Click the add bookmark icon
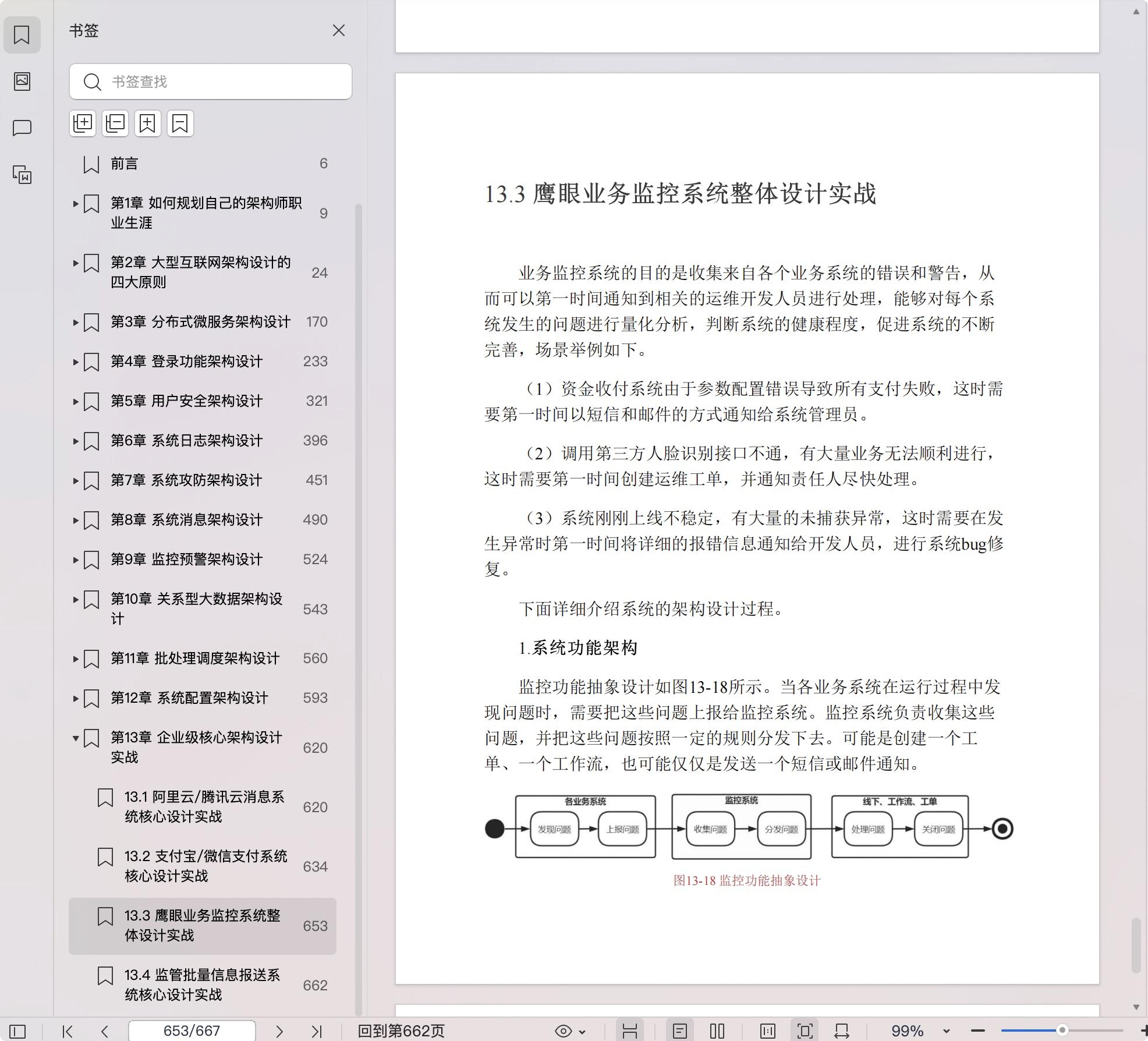The width and height of the screenshot is (1148, 1041). [148, 123]
